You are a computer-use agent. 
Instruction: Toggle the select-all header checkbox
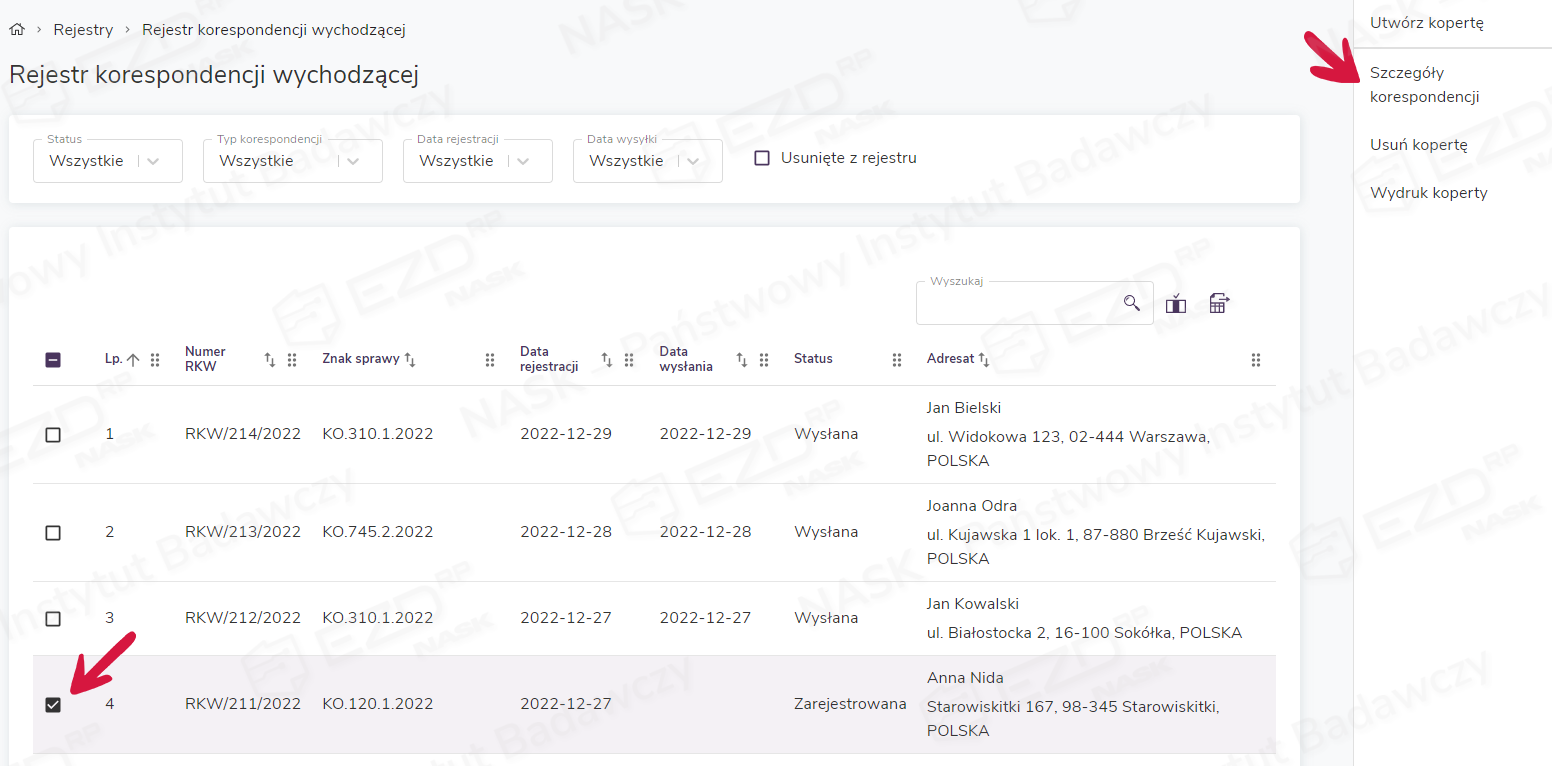click(x=53, y=360)
